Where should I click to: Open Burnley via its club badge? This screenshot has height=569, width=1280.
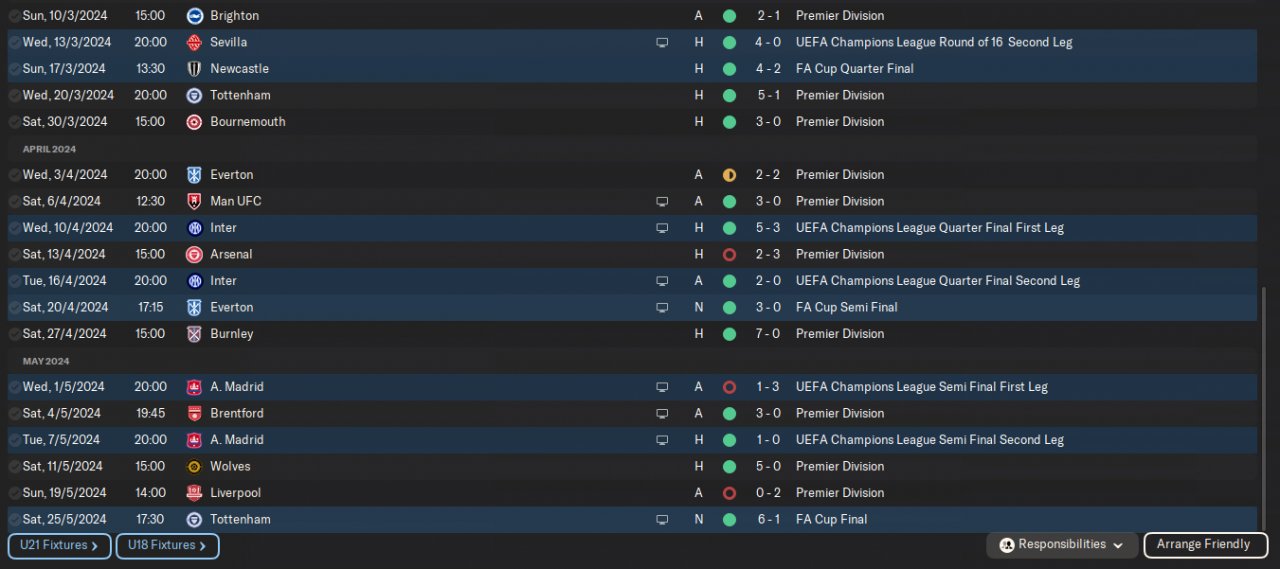194,334
